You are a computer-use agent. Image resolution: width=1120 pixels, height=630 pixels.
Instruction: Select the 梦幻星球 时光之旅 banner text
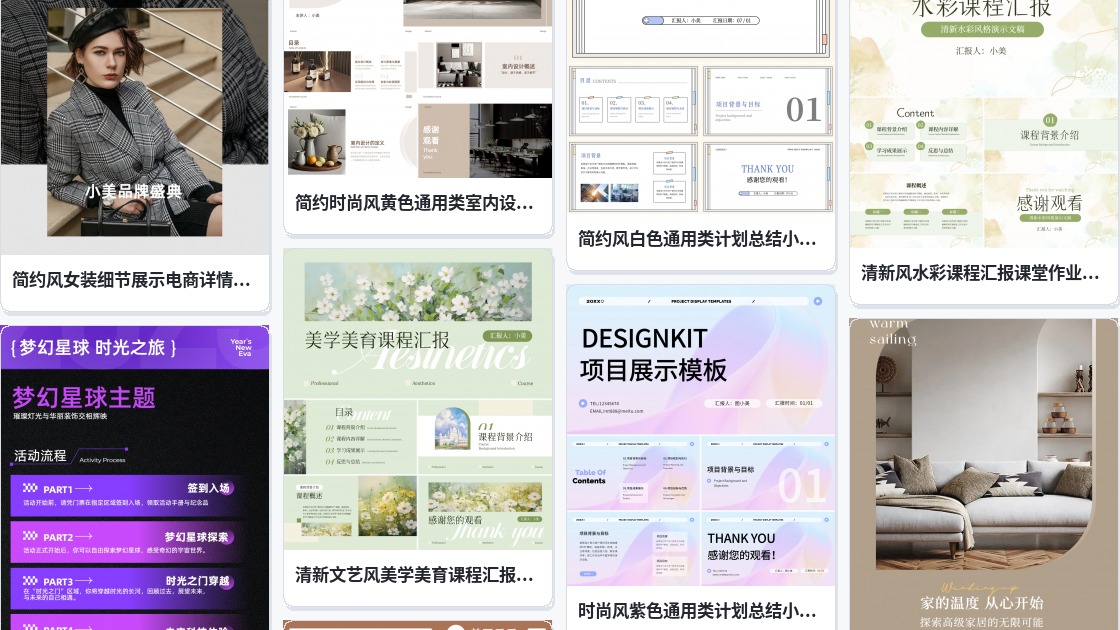tap(94, 348)
